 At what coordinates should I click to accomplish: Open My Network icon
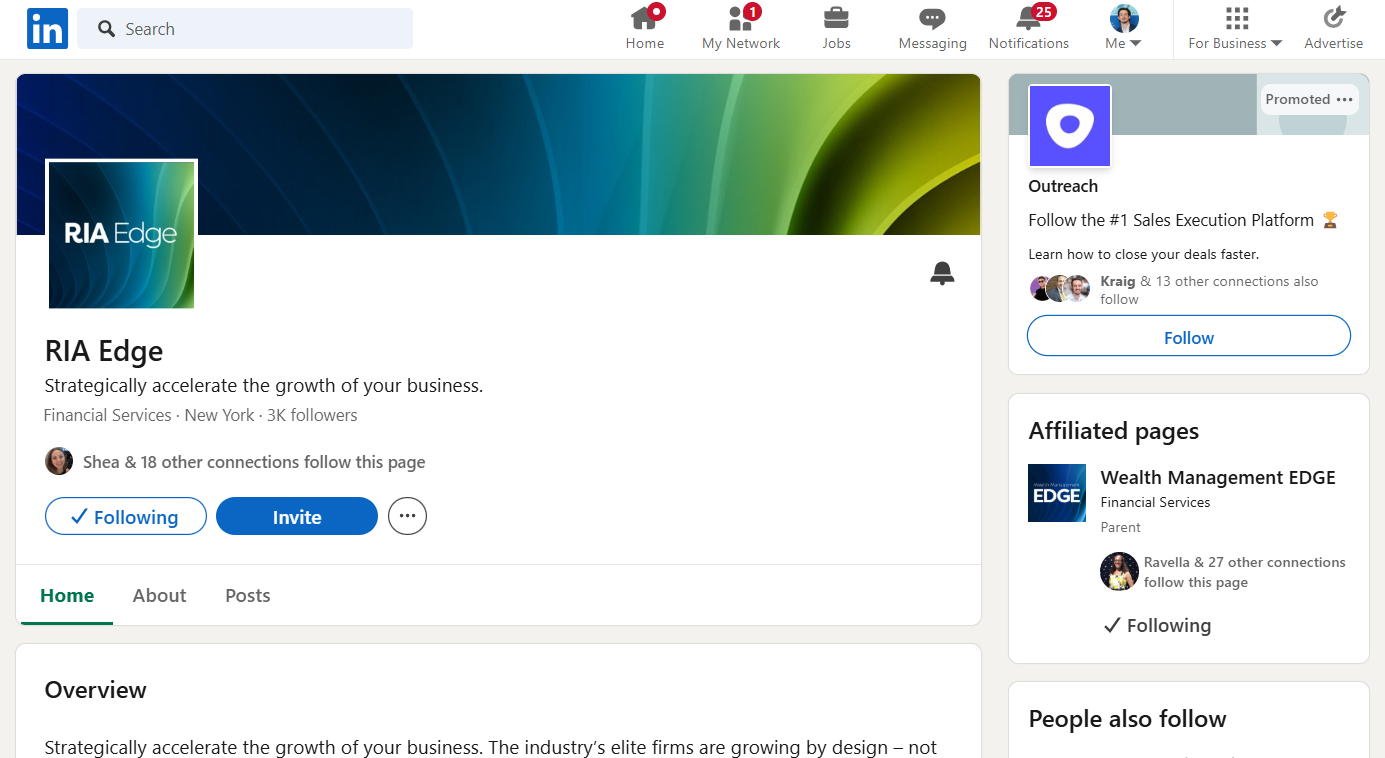coord(740,19)
